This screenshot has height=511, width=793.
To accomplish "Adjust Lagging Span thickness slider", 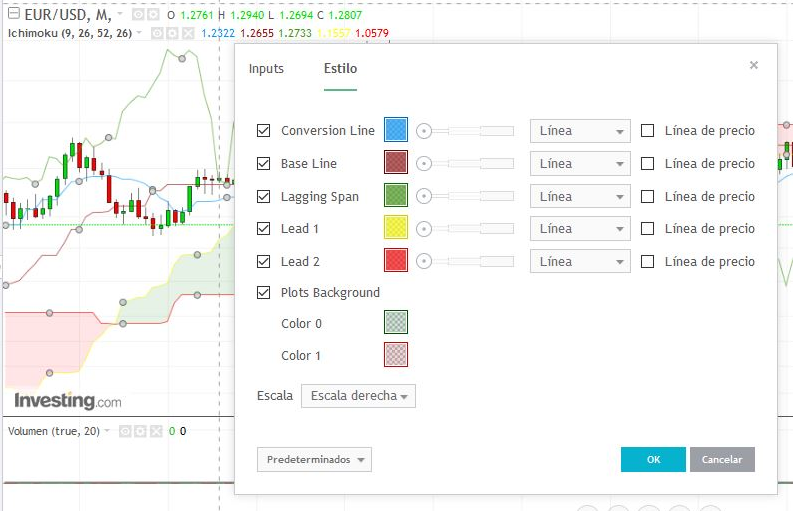I will (465, 196).
